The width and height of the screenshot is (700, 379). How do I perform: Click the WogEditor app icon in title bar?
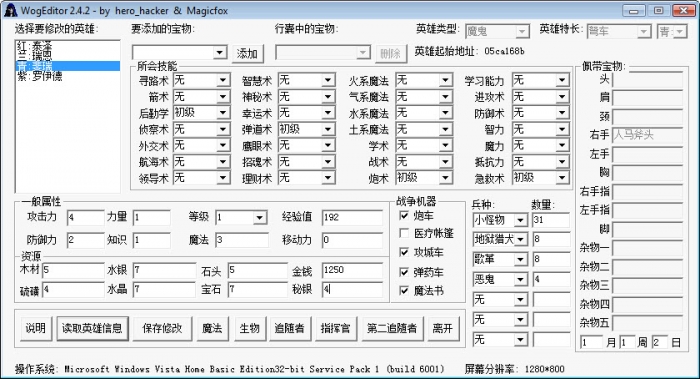pos(10,10)
